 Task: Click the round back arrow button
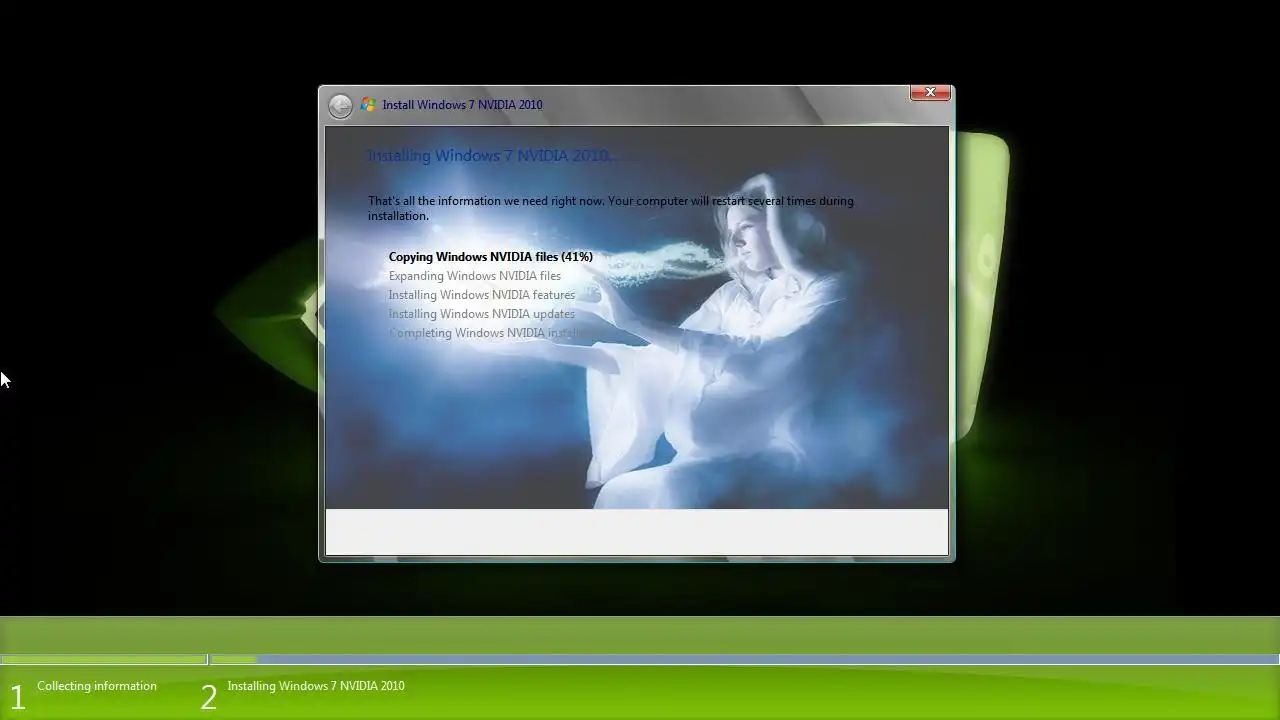[x=340, y=106]
